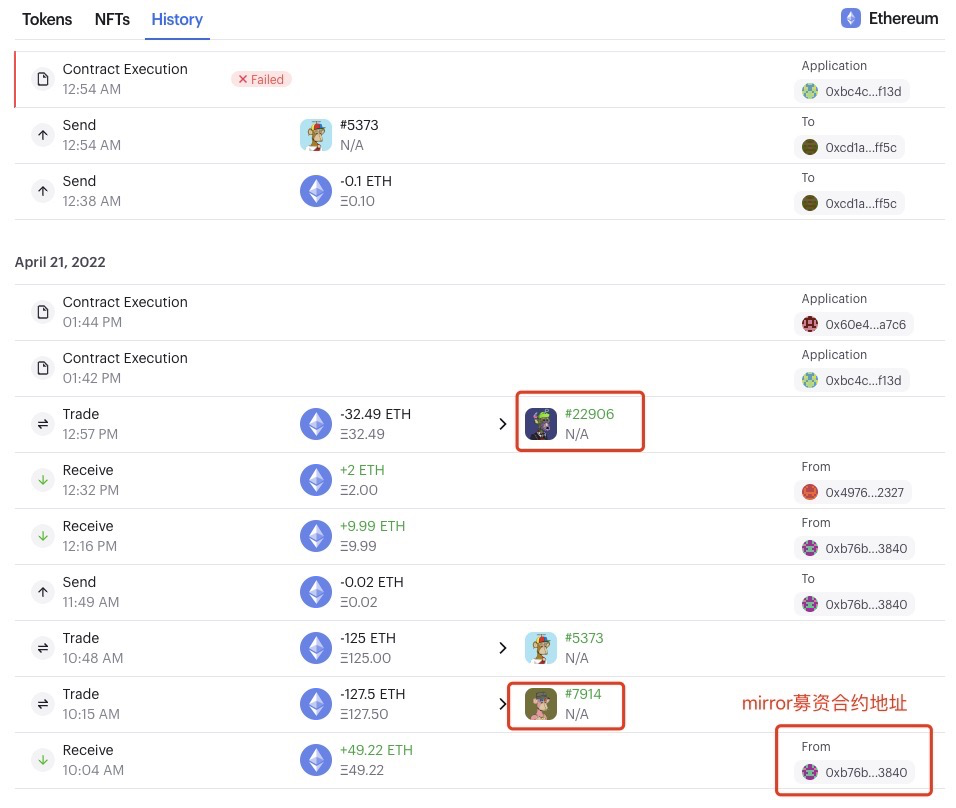This screenshot has width=956, height=808.
Task: Click ETH coin icon in +2 ETH row
Action: (316, 481)
